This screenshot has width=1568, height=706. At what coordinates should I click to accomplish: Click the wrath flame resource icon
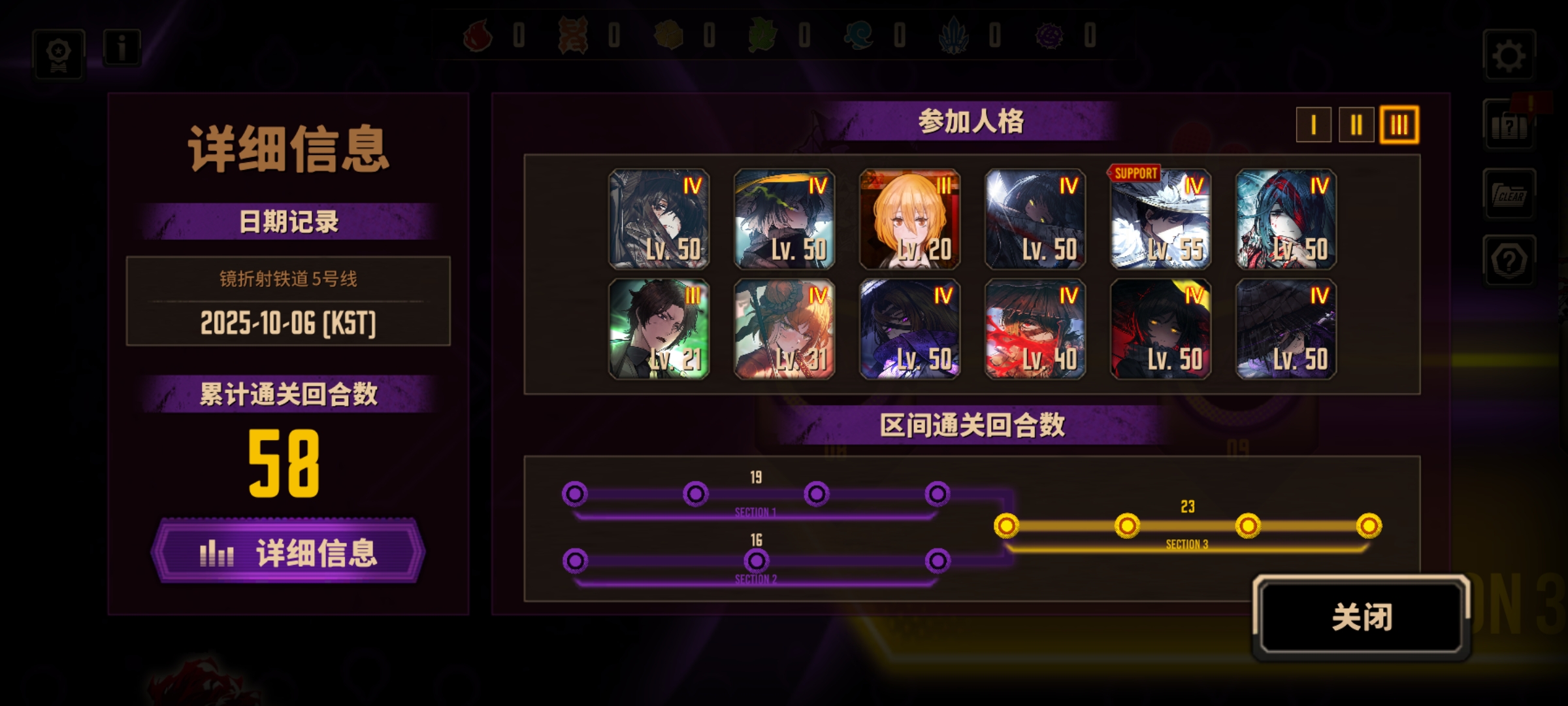point(478,35)
